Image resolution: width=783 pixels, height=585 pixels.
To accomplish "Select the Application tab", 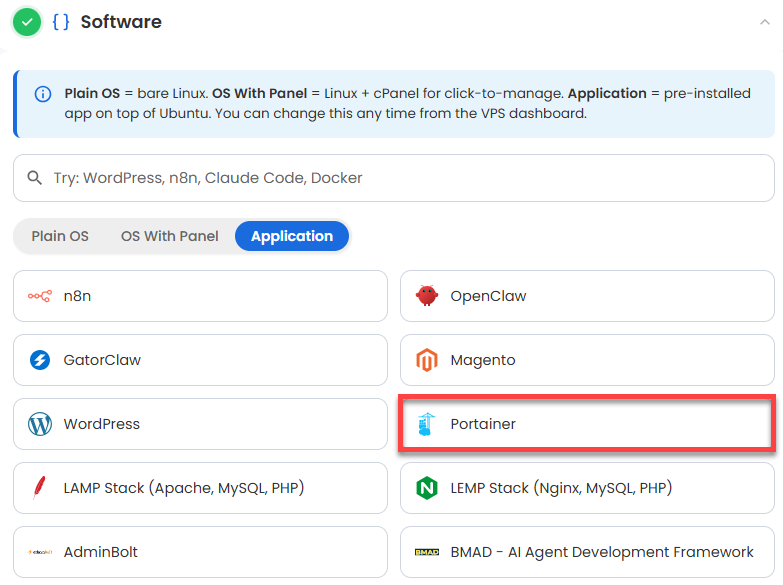I will [292, 236].
